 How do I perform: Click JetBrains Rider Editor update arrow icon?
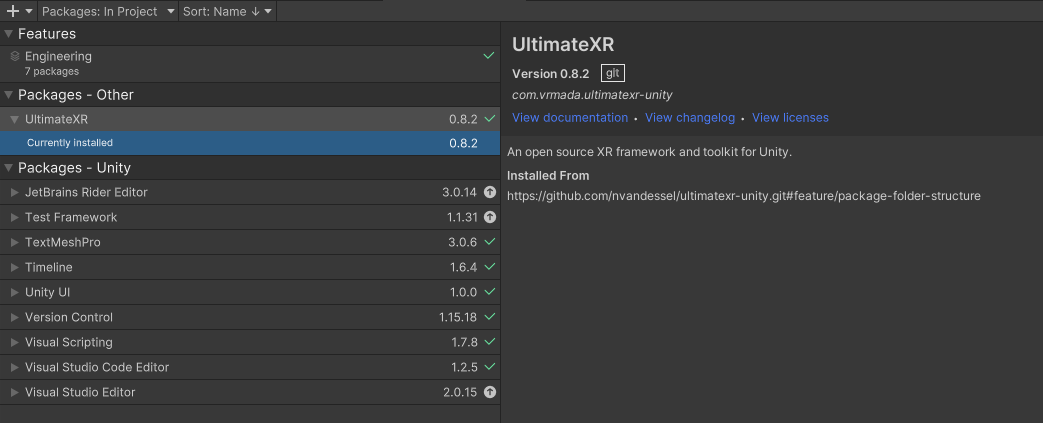tap(490, 192)
